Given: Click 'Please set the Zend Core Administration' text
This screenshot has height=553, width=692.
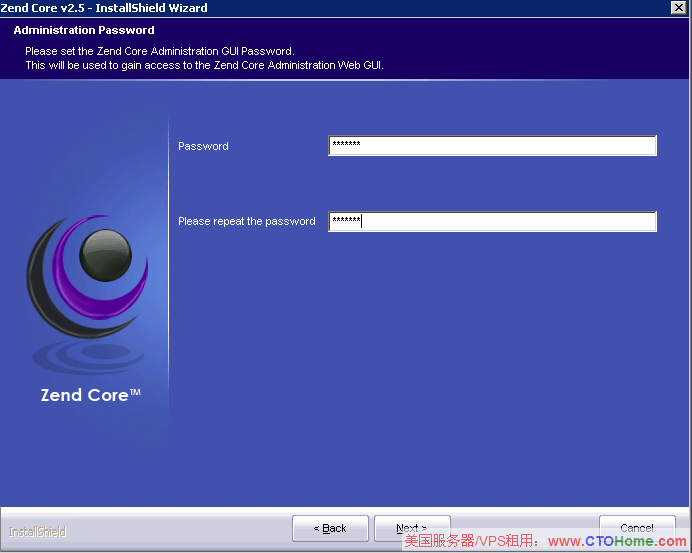Looking at the screenshot, I should (160, 51).
